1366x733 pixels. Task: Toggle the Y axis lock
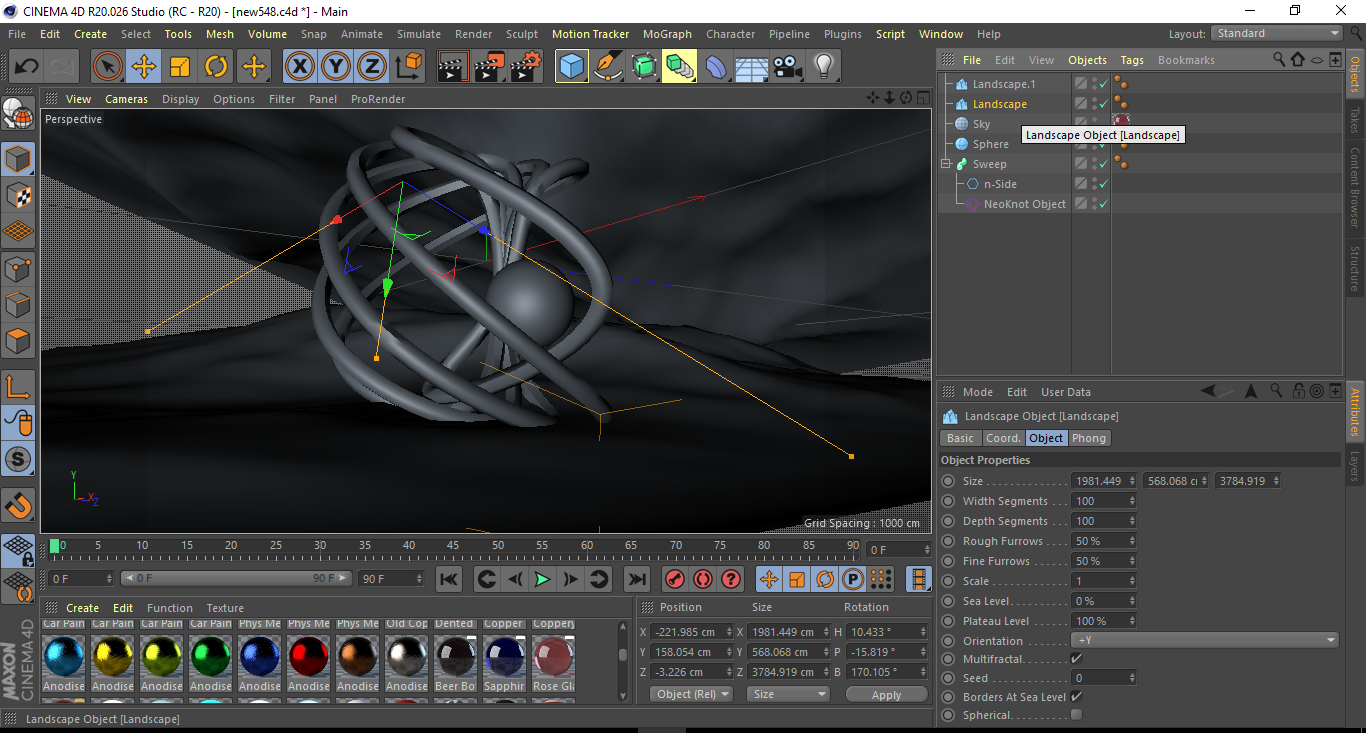[x=335, y=67]
